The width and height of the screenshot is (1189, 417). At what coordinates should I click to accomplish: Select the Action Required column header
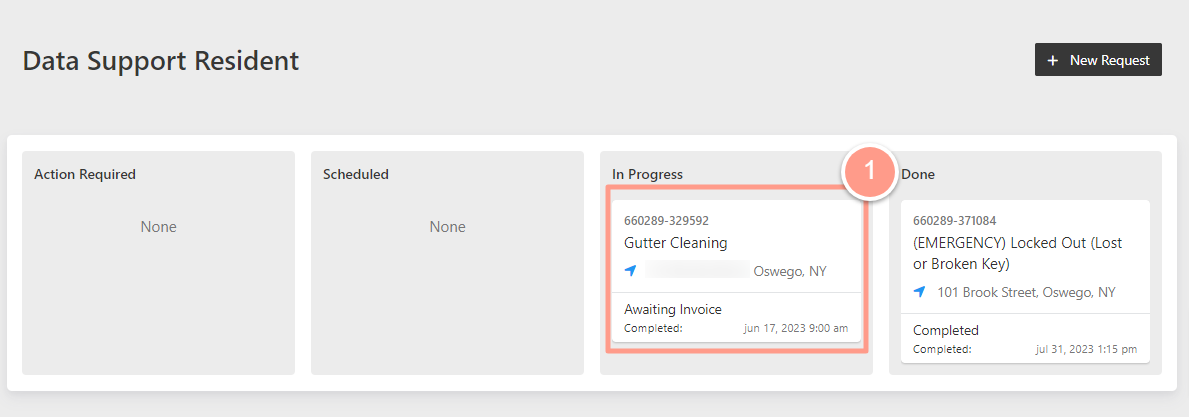tap(85, 174)
